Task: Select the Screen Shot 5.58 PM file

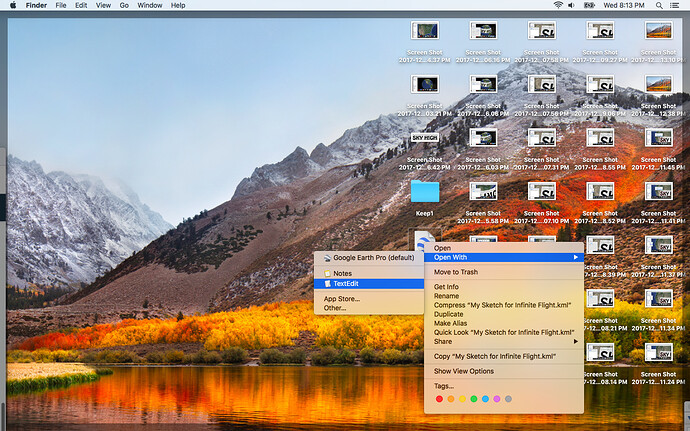Action: [x=483, y=192]
